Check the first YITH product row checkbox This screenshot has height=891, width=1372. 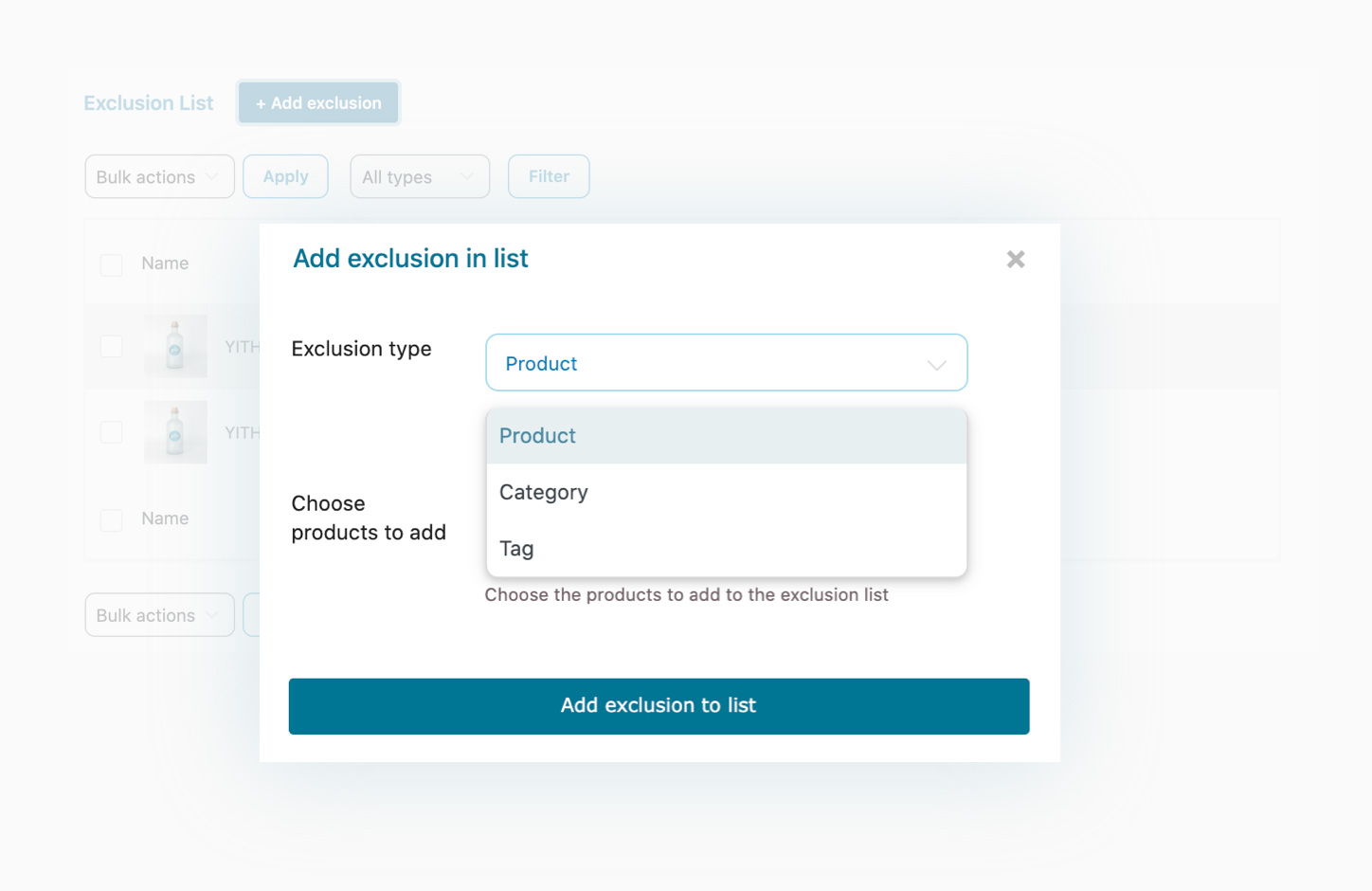(x=111, y=346)
